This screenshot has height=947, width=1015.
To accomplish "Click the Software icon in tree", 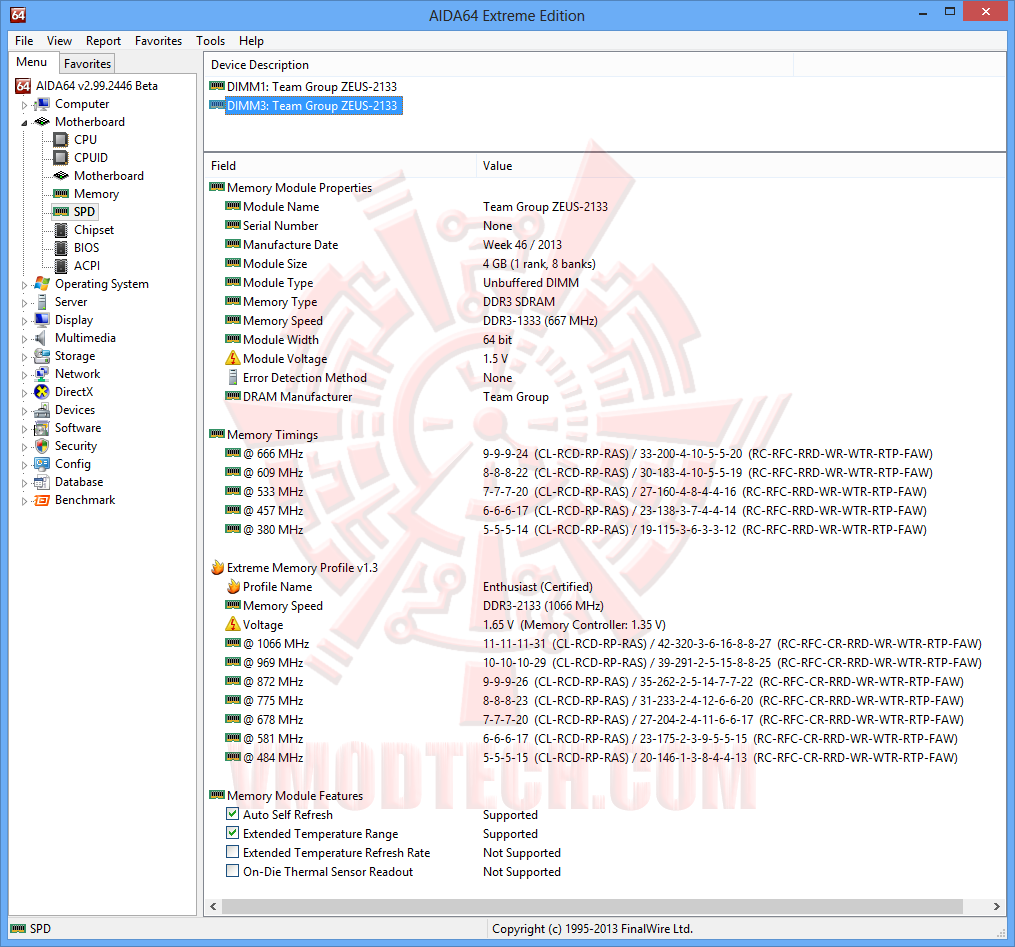I will coord(42,428).
